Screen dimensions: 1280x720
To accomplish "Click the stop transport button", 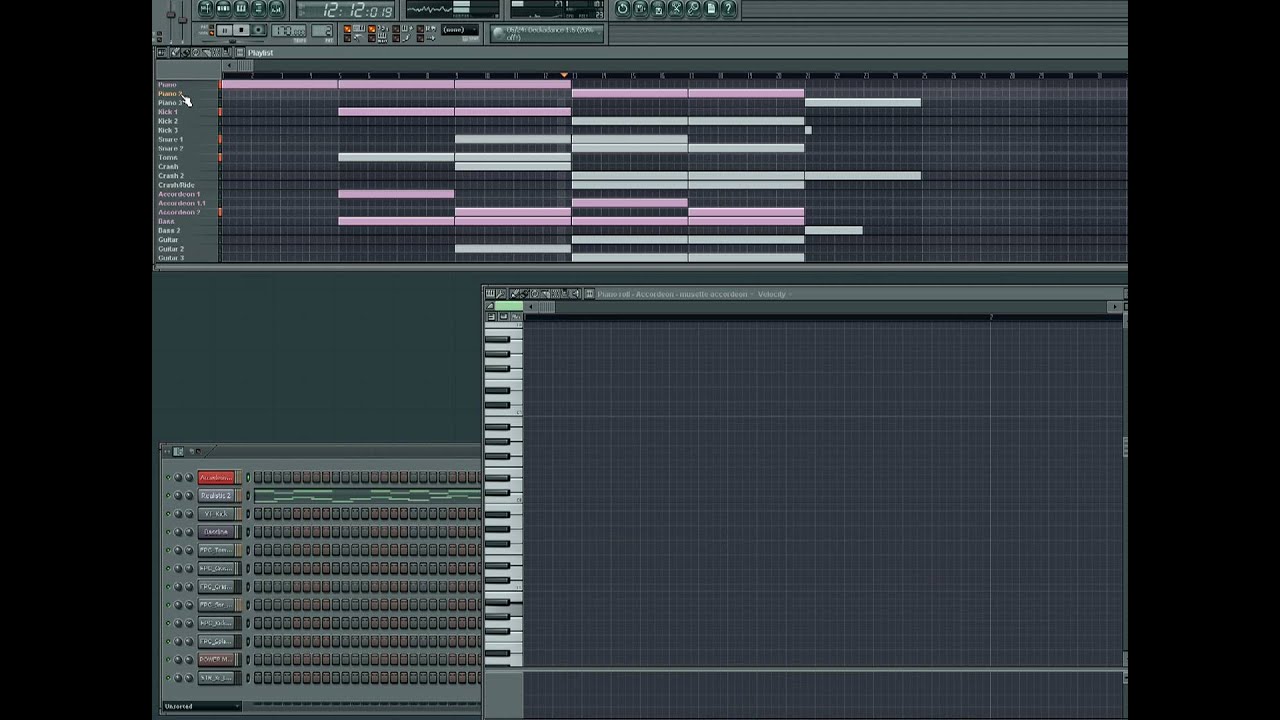I will 242,29.
